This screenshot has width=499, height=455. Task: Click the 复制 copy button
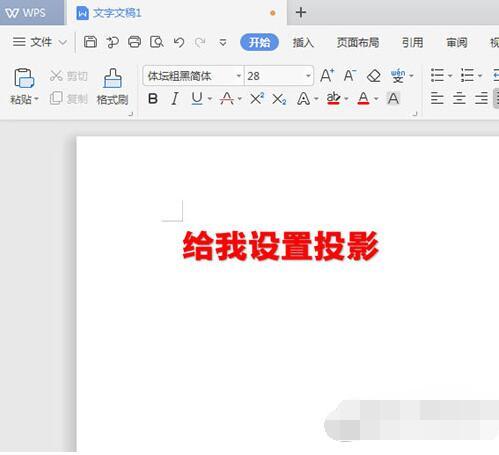69,98
